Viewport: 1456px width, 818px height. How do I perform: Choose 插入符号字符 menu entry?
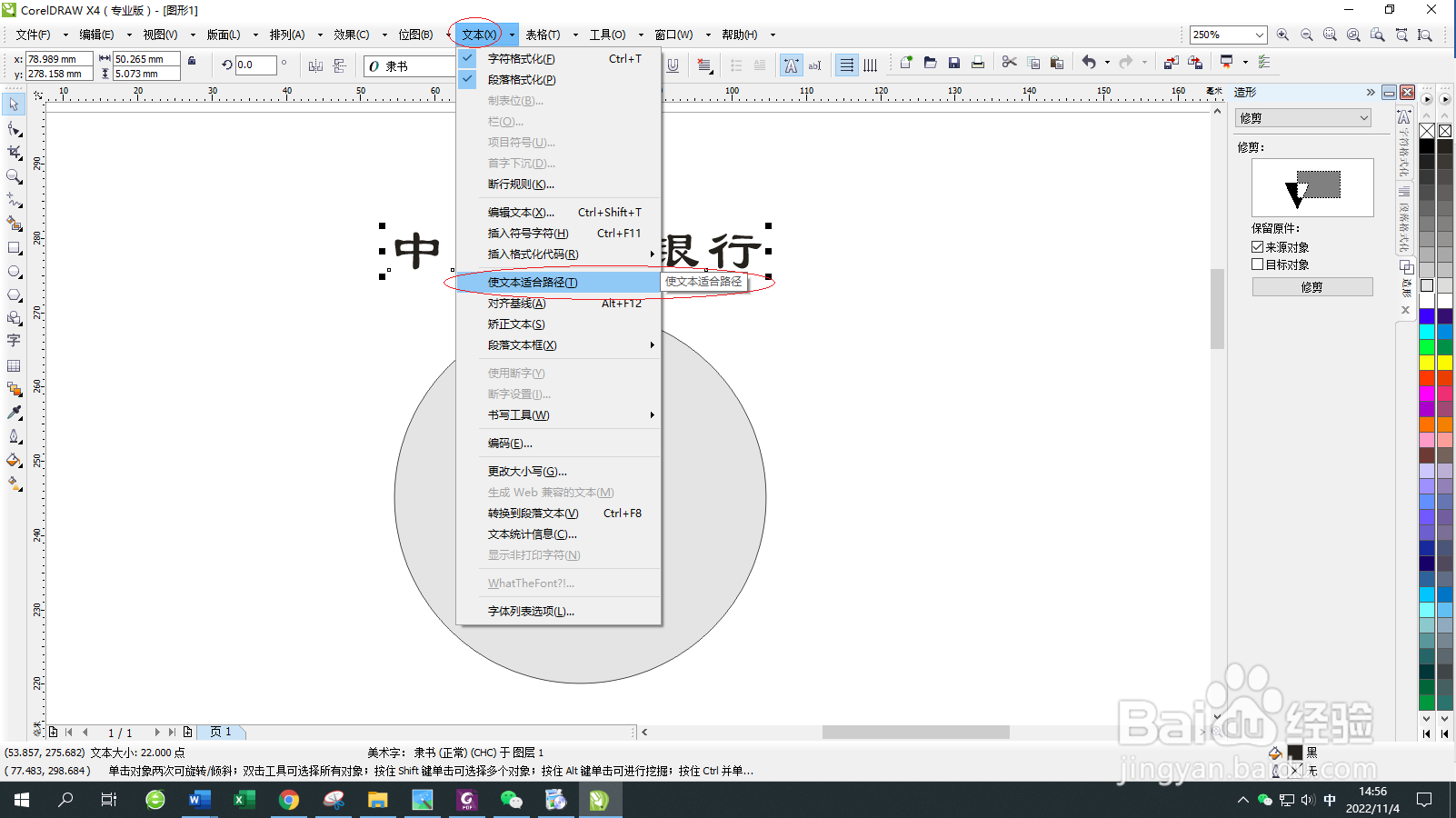point(558,234)
